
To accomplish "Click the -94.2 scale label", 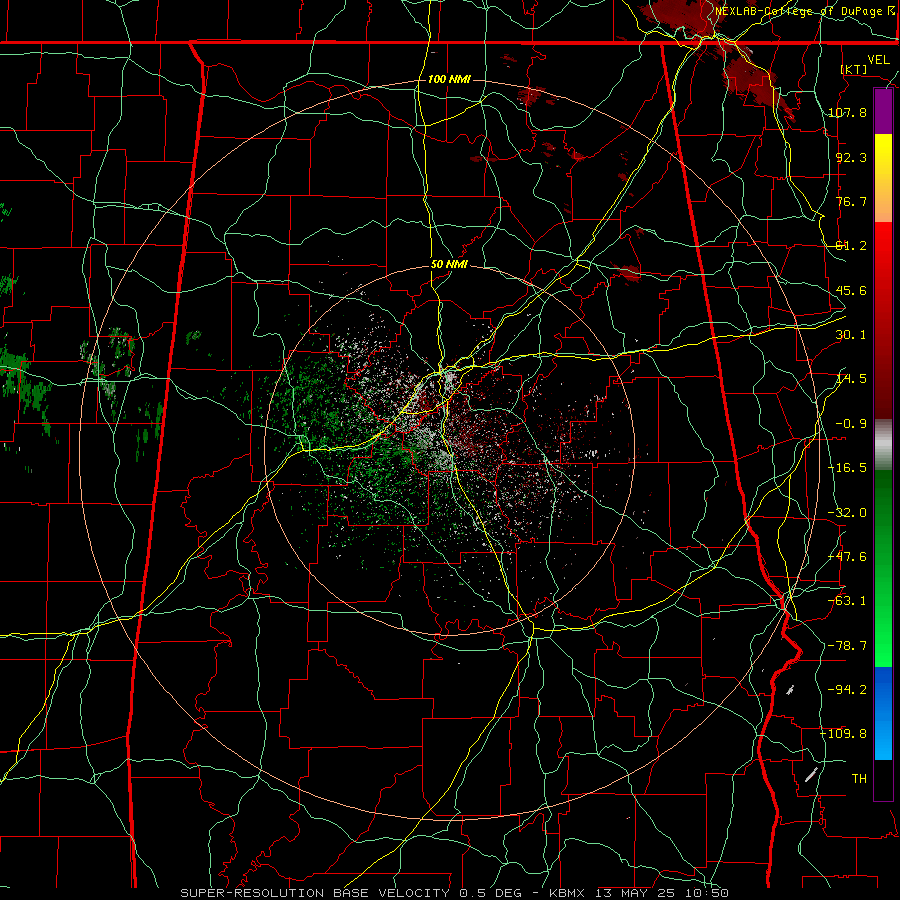I will (847, 690).
